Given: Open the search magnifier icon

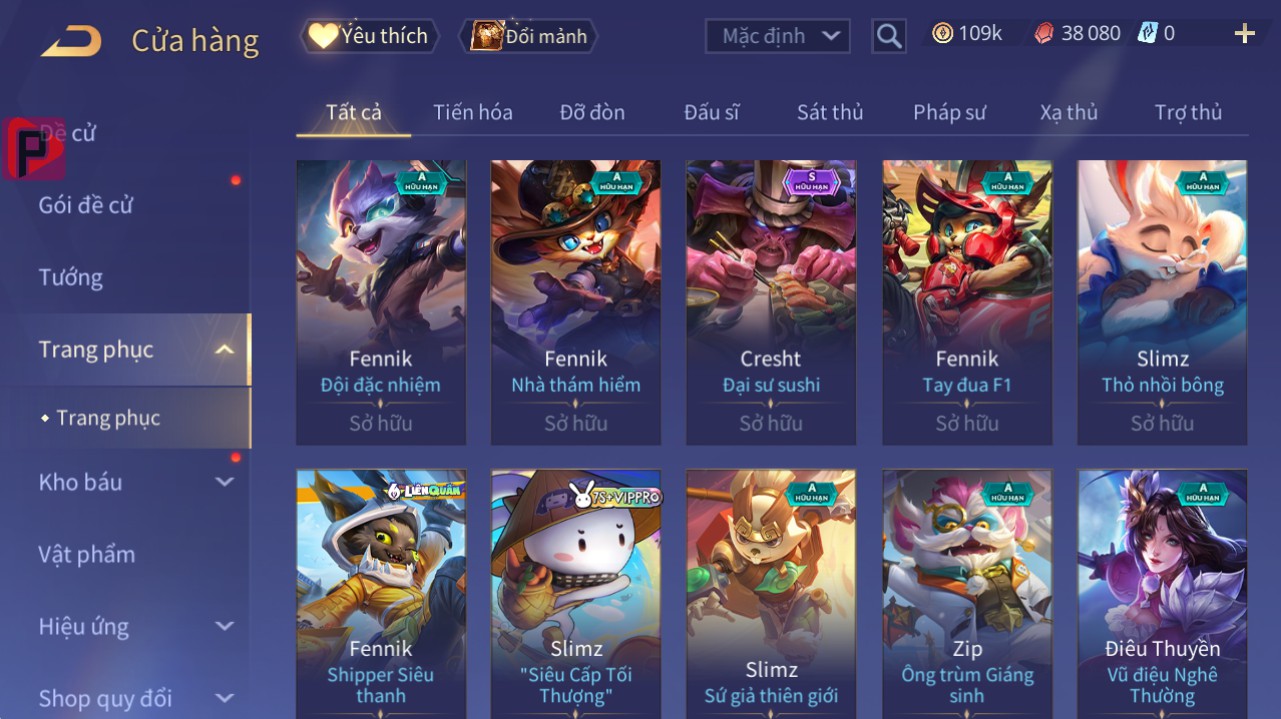Looking at the screenshot, I should click(x=888, y=36).
